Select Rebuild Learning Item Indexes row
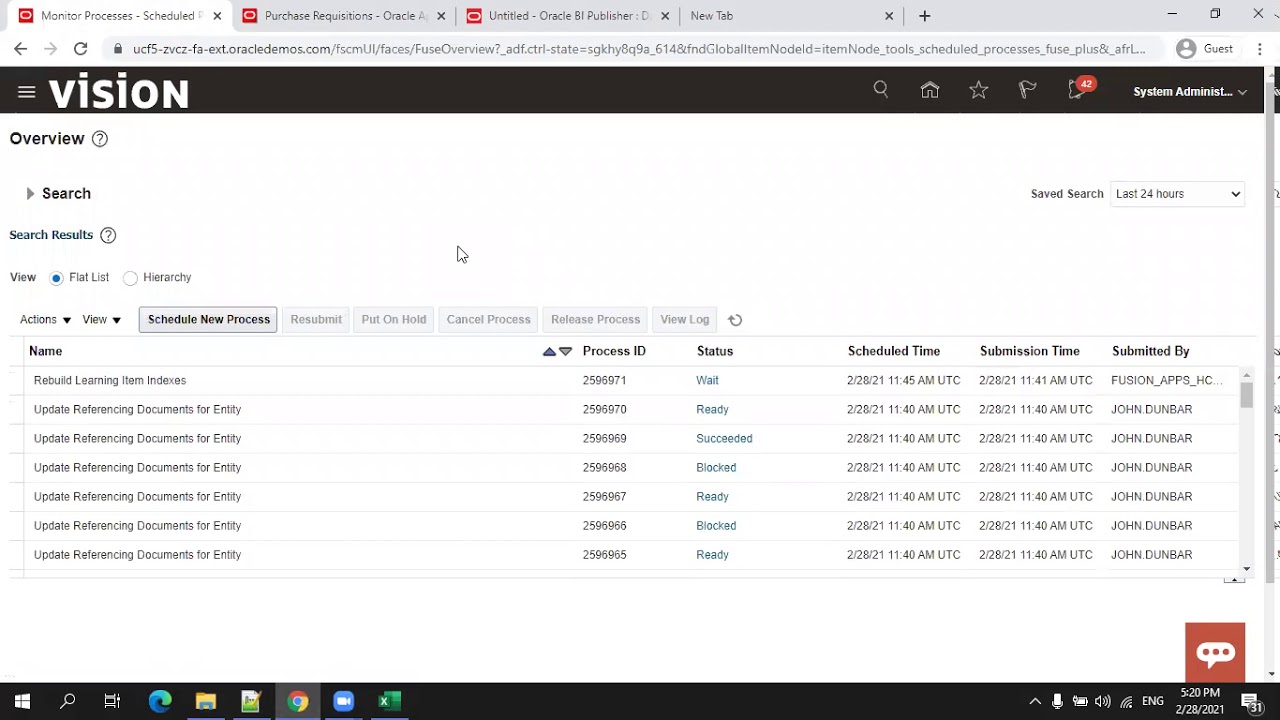Image resolution: width=1280 pixels, height=720 pixels. pos(630,381)
